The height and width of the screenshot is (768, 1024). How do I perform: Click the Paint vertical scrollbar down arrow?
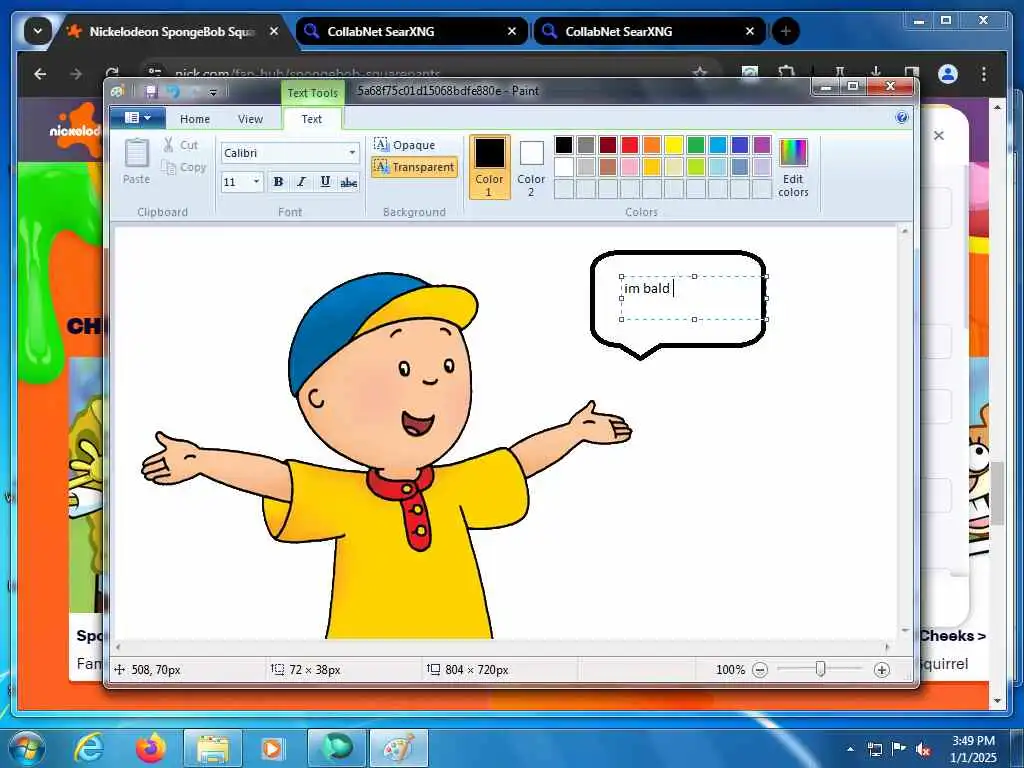coord(904,630)
